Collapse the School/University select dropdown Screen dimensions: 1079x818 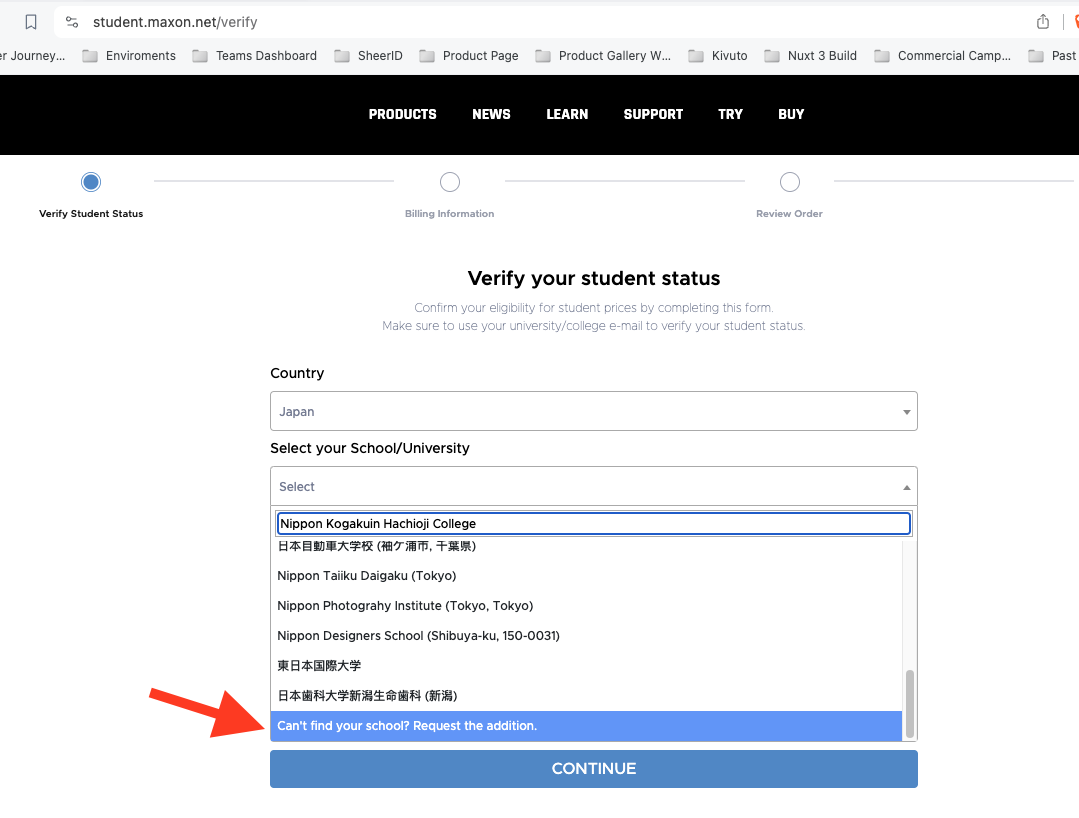pyautogui.click(x=905, y=486)
